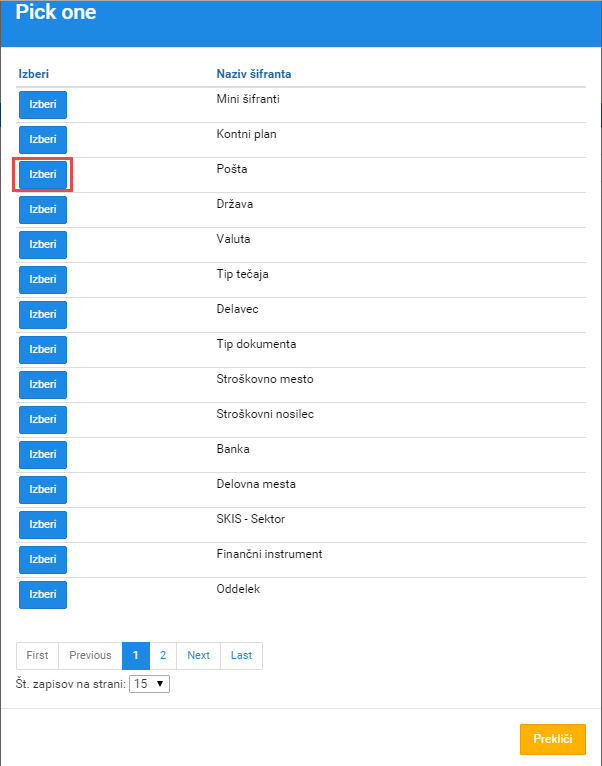
Task: Click the Next pagination link
Action: (198, 656)
